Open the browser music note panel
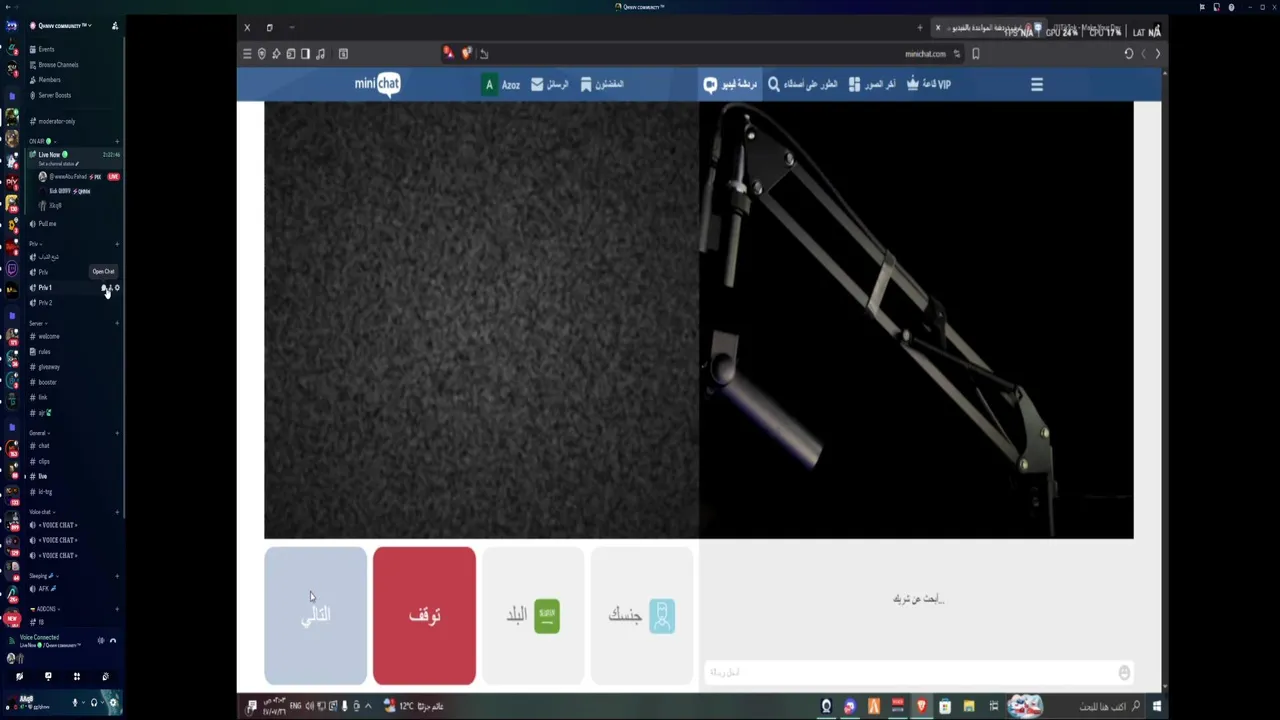 coord(320,54)
